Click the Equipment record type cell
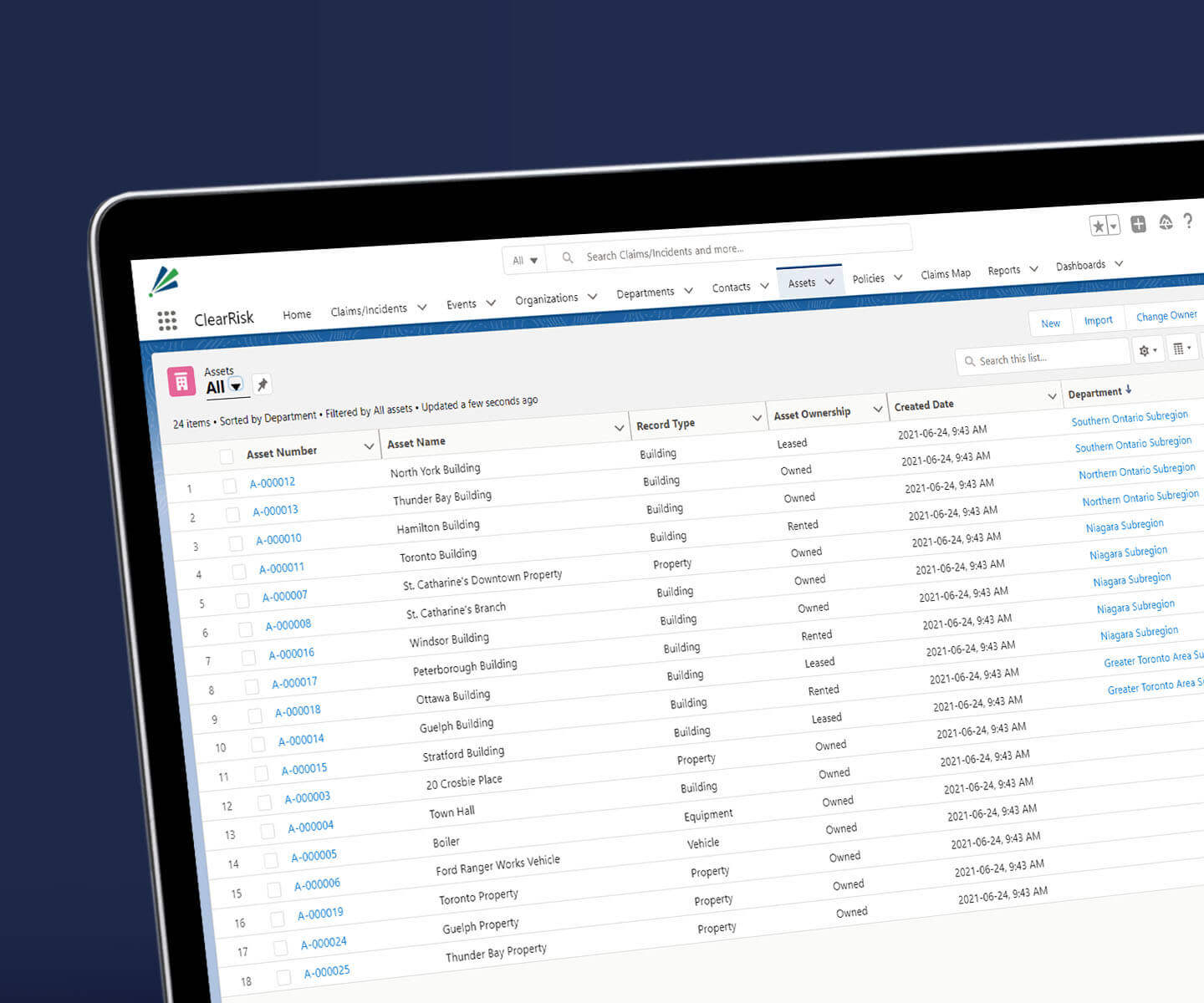 [x=708, y=815]
